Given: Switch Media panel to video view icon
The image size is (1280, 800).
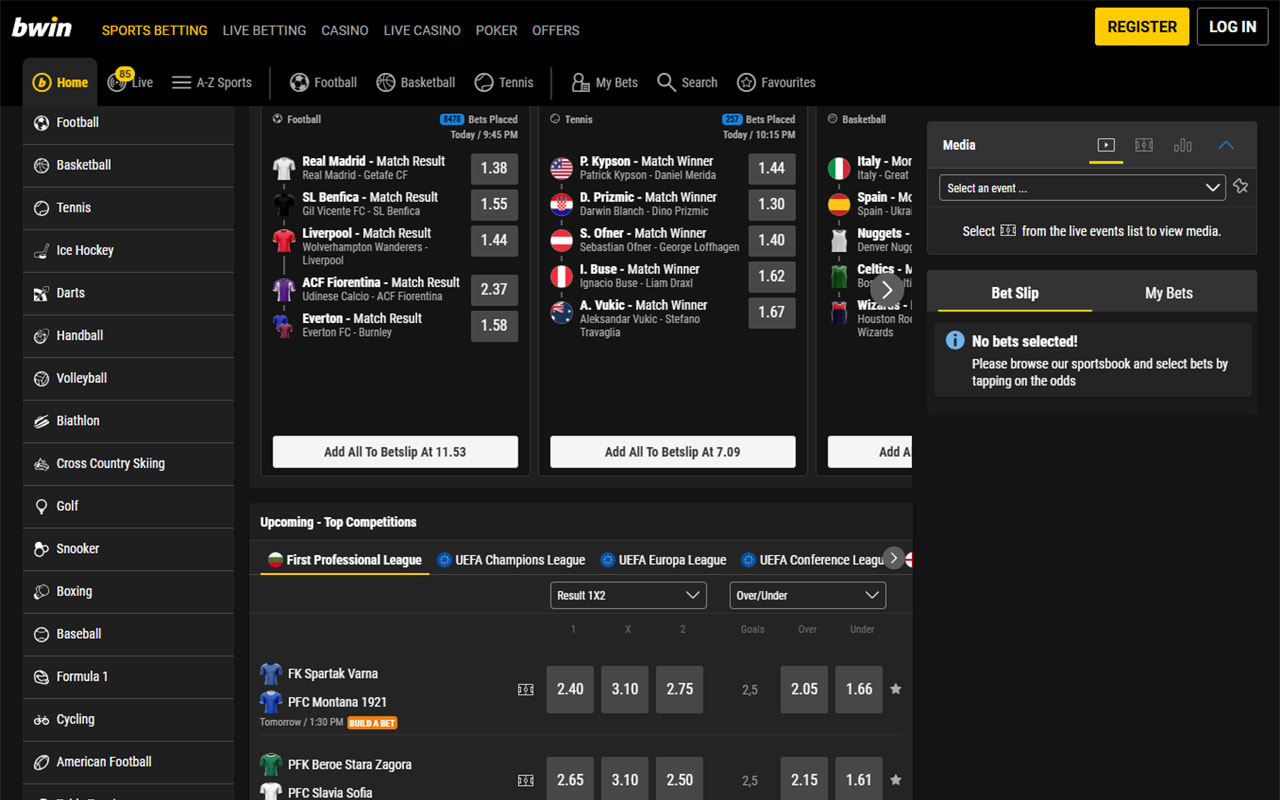Looking at the screenshot, I should (x=1106, y=145).
